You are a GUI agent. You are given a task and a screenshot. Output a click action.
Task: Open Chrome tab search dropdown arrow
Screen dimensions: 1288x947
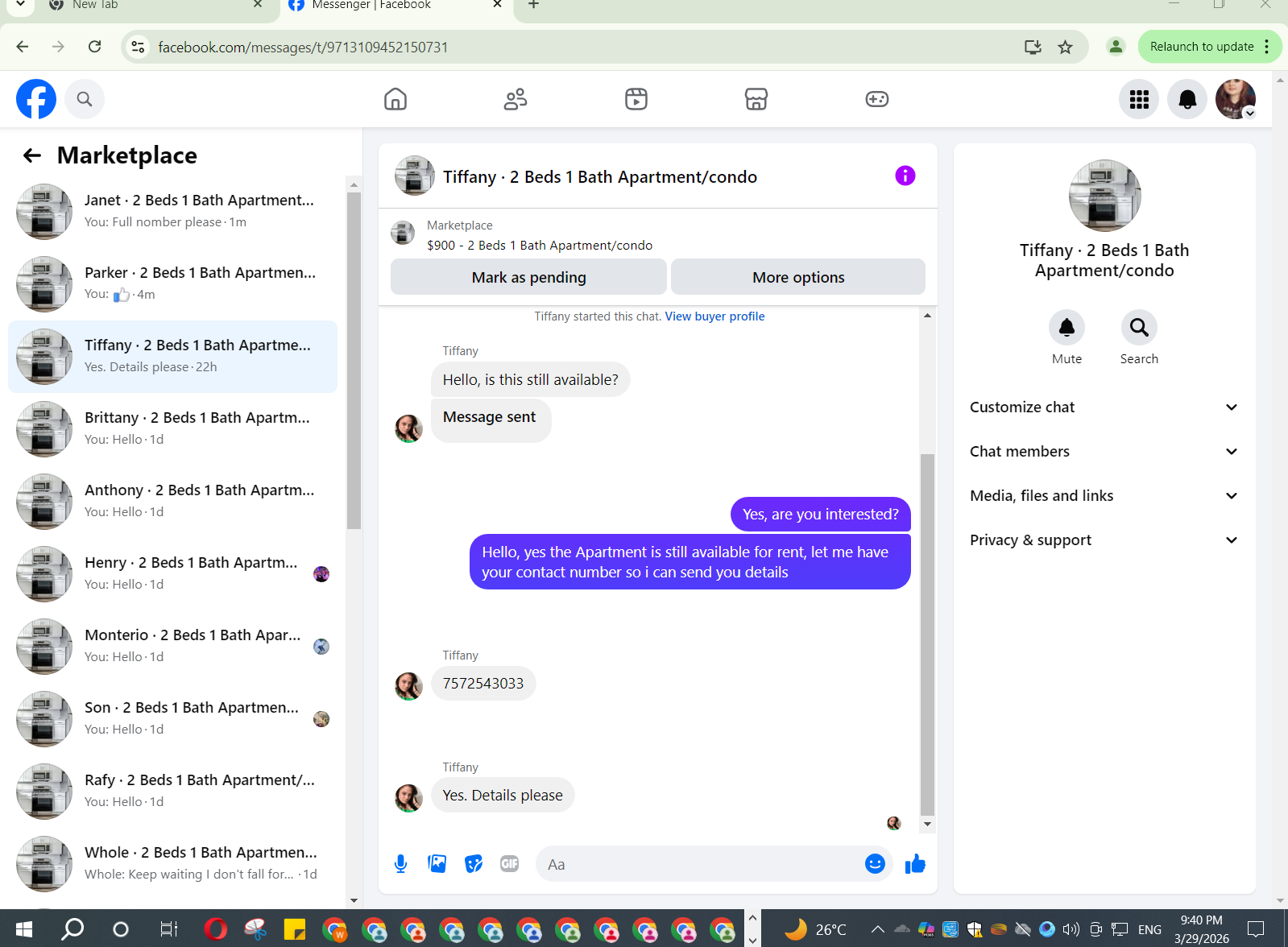point(20,5)
